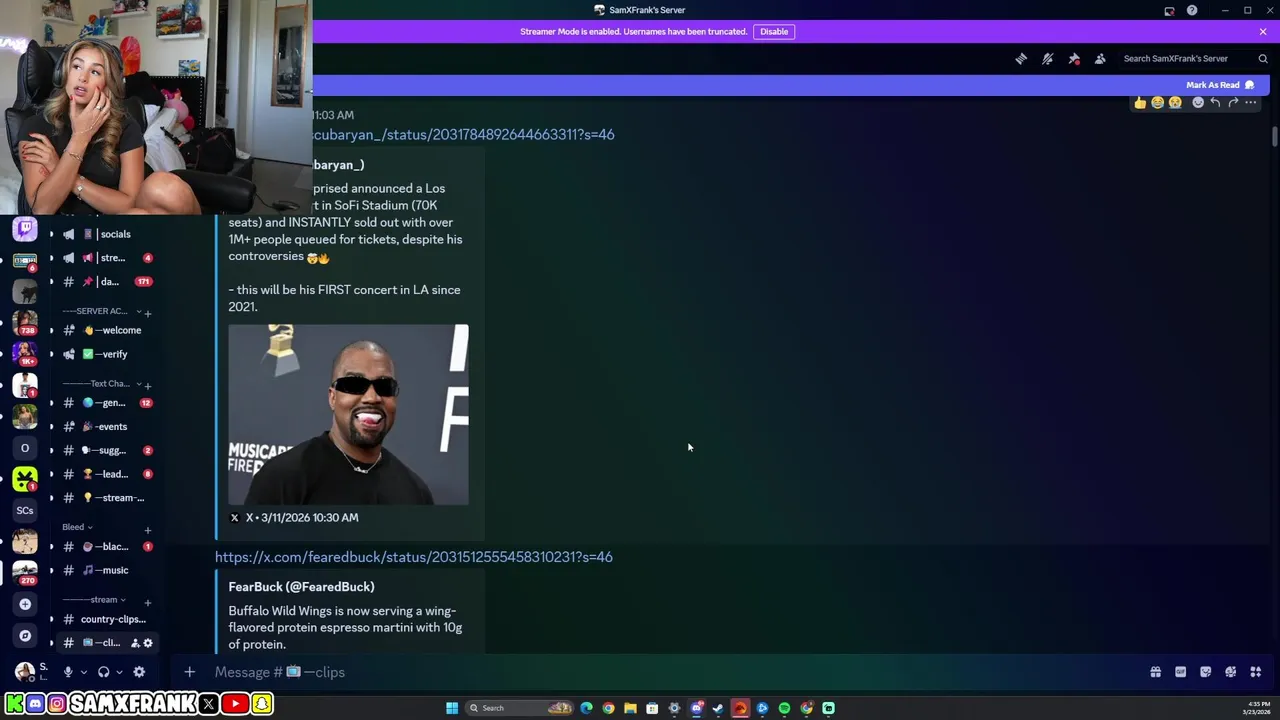Click FearBuck (@FearedBuck) embed author
Screen dimensions: 1280x720
click(301, 587)
